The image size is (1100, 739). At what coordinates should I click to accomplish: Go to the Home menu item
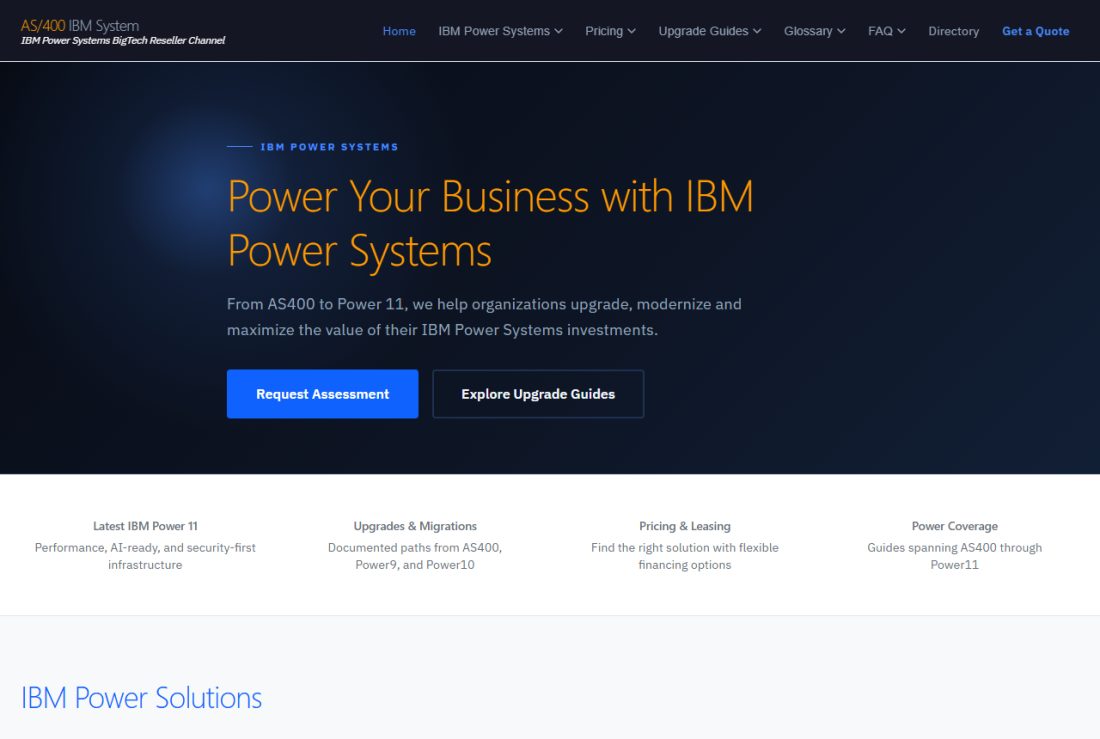[399, 31]
